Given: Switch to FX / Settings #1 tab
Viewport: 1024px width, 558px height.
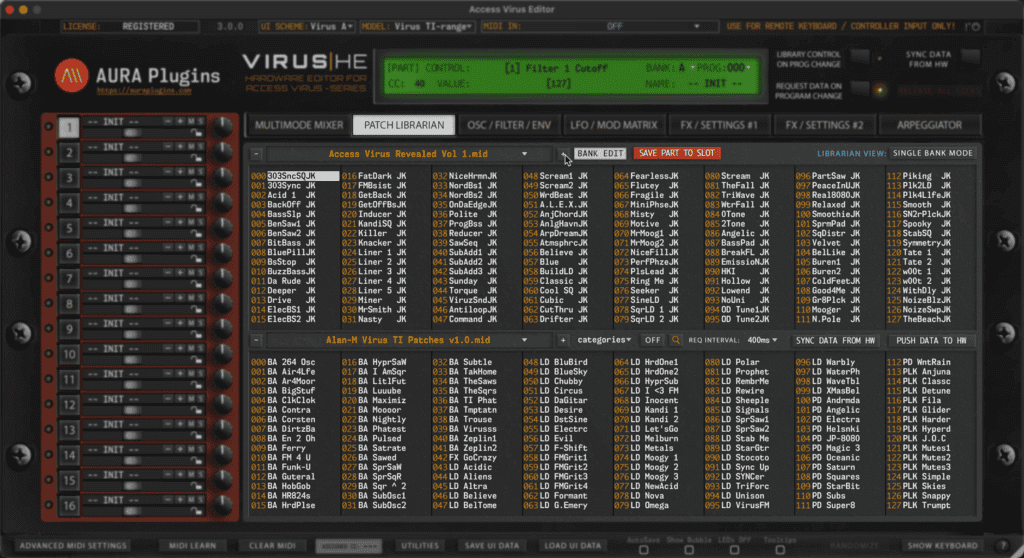Looking at the screenshot, I should (719, 125).
